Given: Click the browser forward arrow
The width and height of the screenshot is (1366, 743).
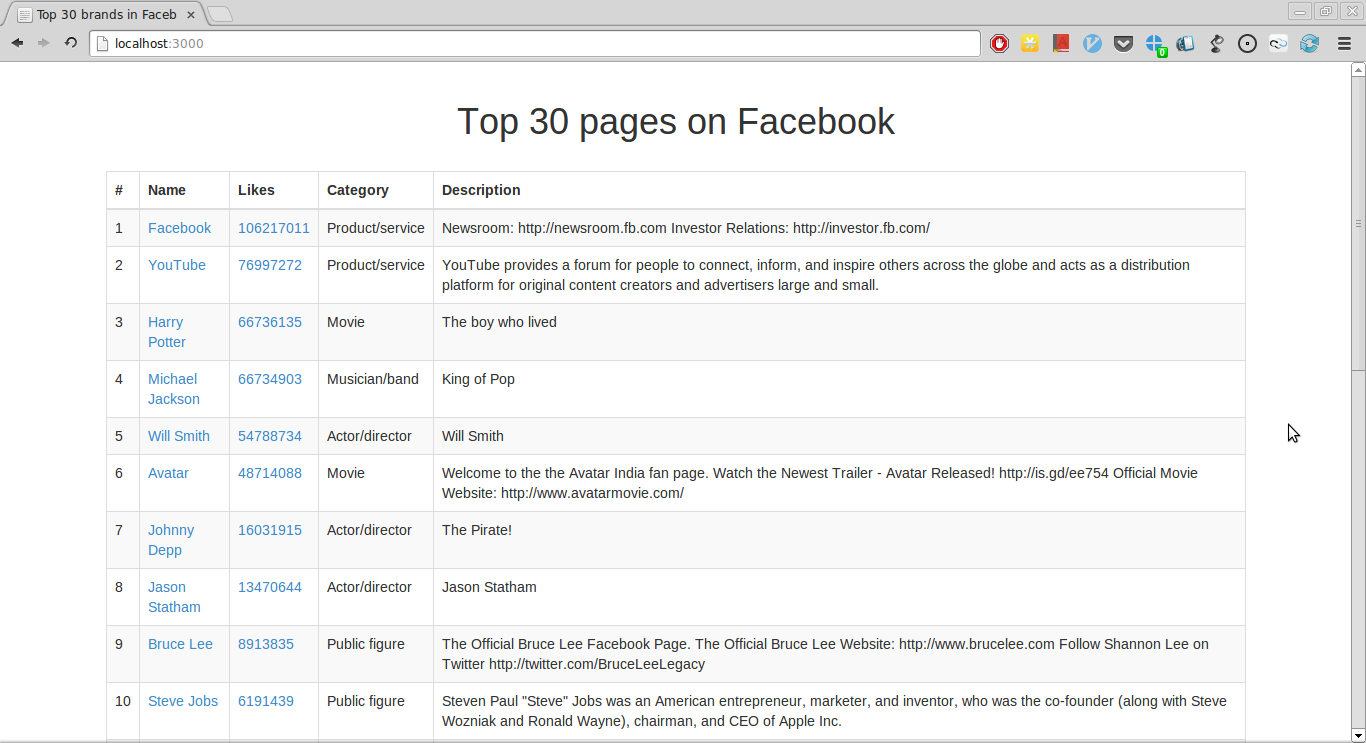Looking at the screenshot, I should pos(44,43).
